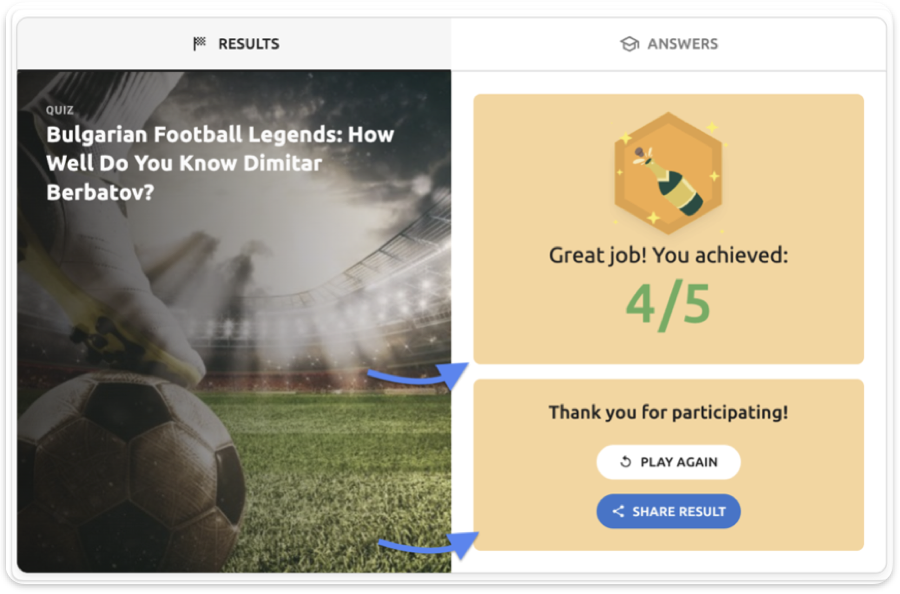Screen dimensions: 900x594
Task: Click the graduation cap icon
Action: (x=629, y=44)
